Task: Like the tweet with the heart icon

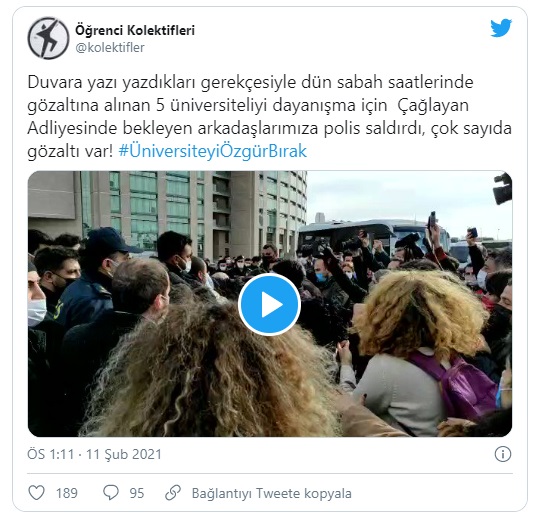Action: 36,493
